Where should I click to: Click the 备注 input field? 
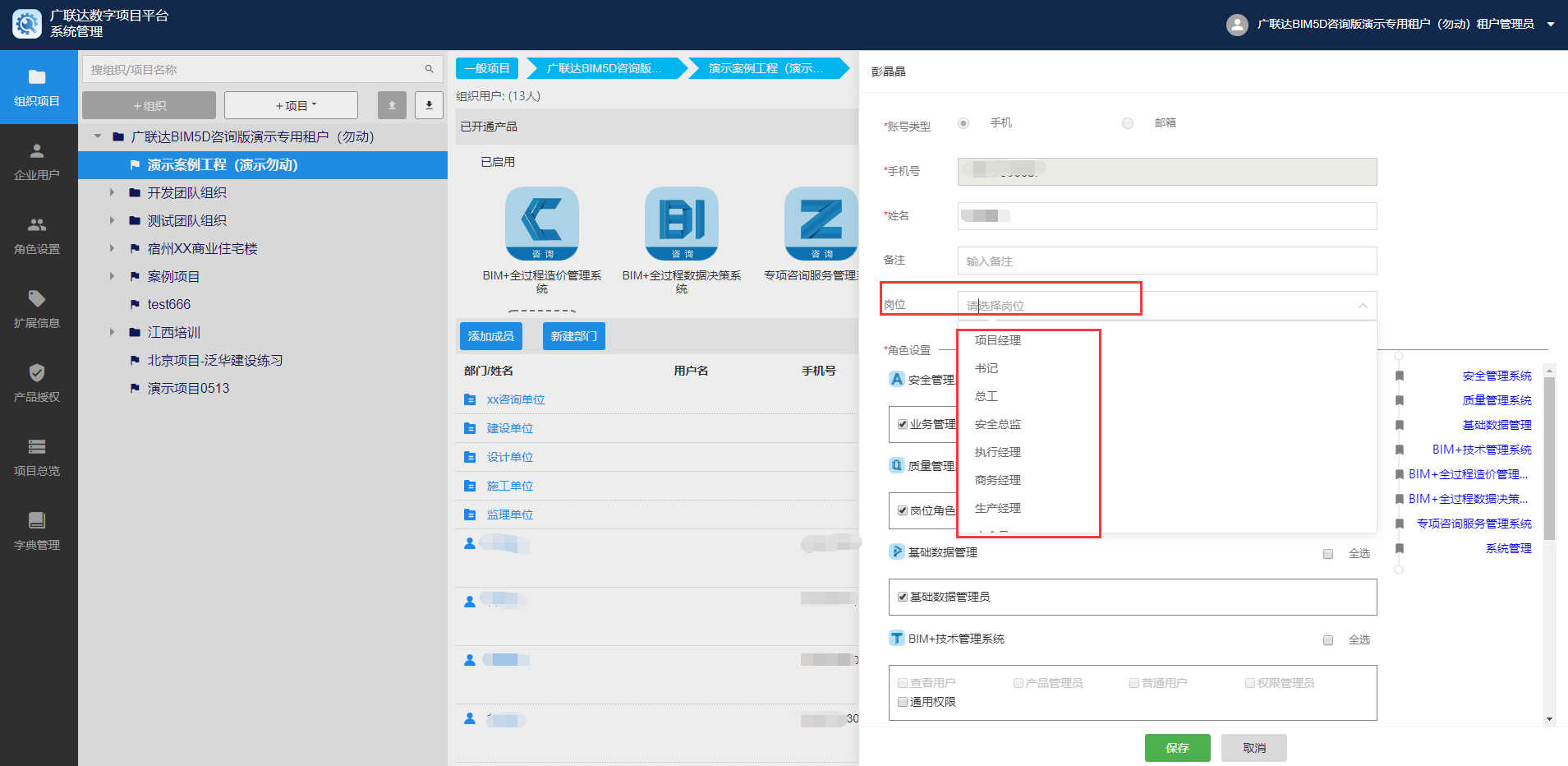pyautogui.click(x=1167, y=261)
